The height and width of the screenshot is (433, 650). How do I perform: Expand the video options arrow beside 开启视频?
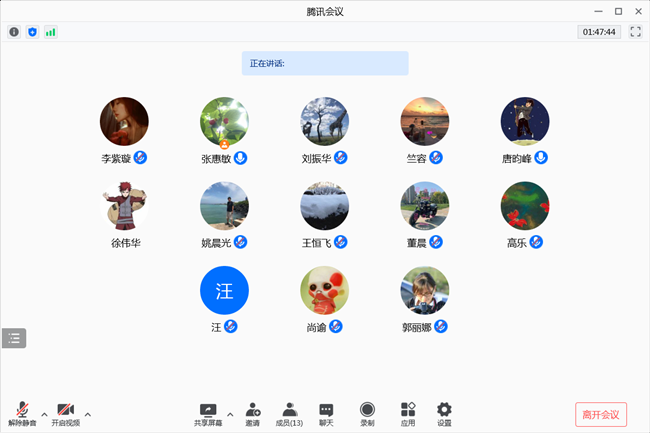pyautogui.click(x=88, y=413)
